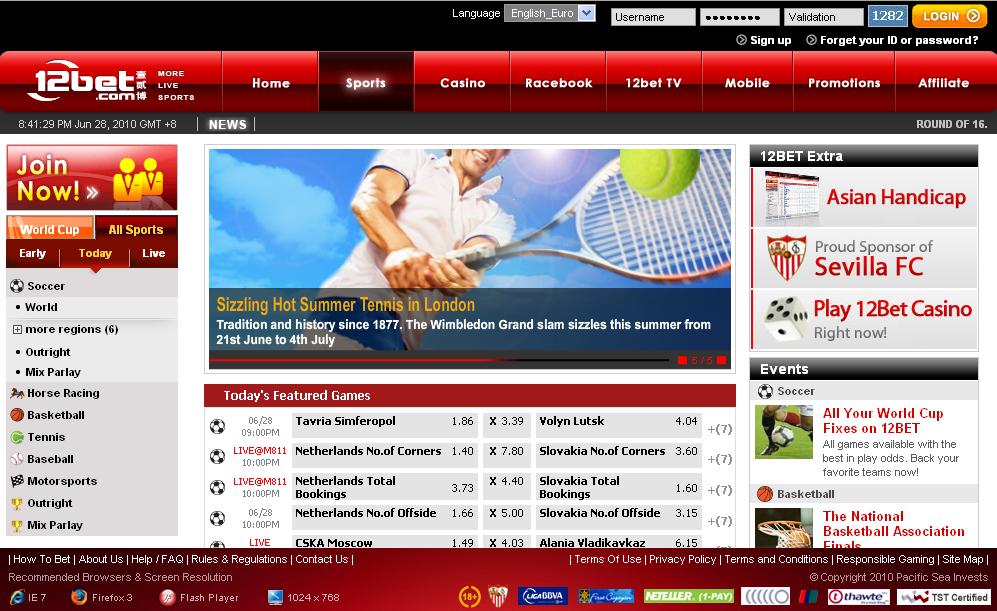
Task: Click the IE 7 browser icon
Action: [x=17, y=597]
